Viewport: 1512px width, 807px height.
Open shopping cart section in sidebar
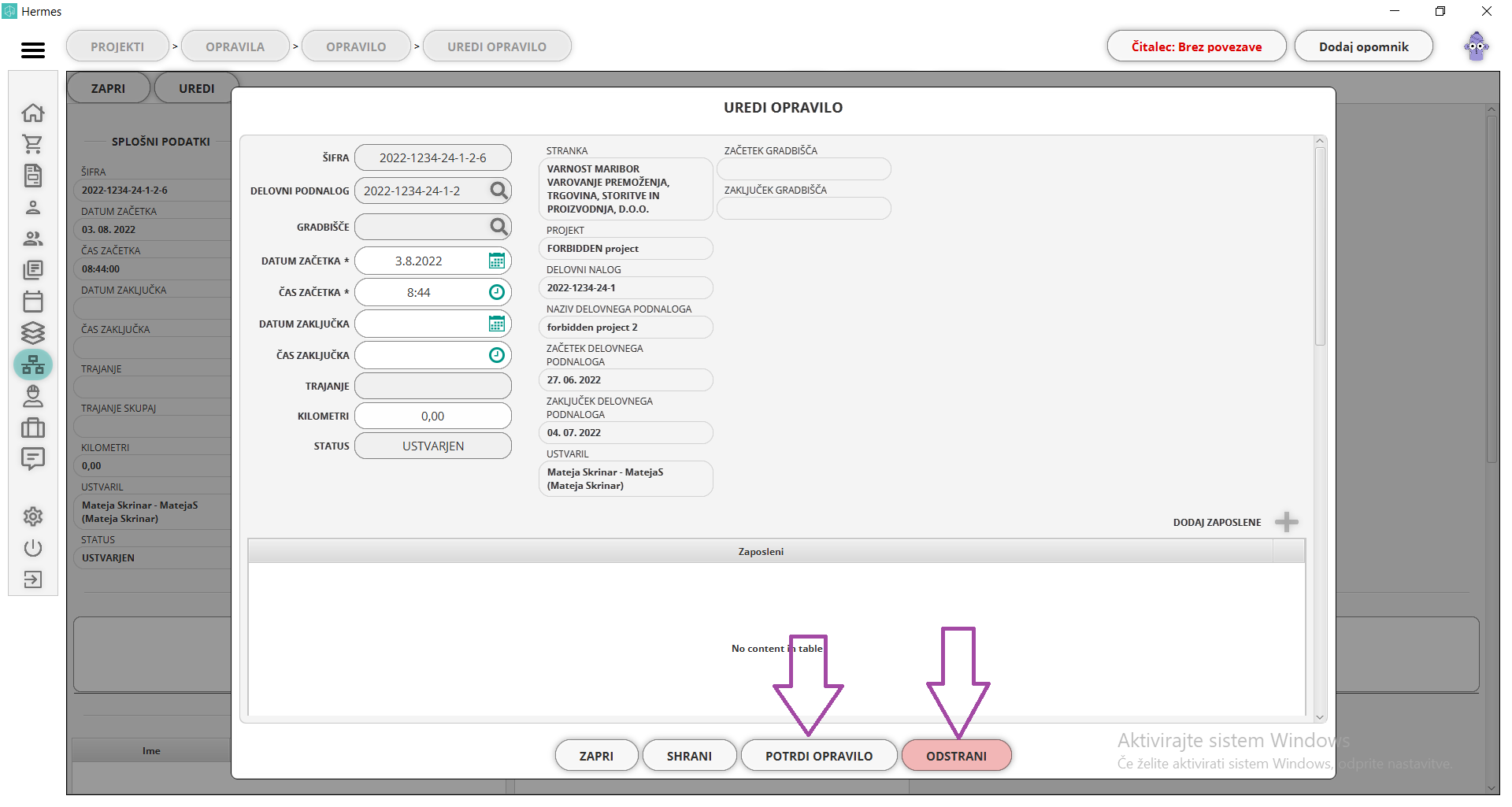click(x=33, y=144)
